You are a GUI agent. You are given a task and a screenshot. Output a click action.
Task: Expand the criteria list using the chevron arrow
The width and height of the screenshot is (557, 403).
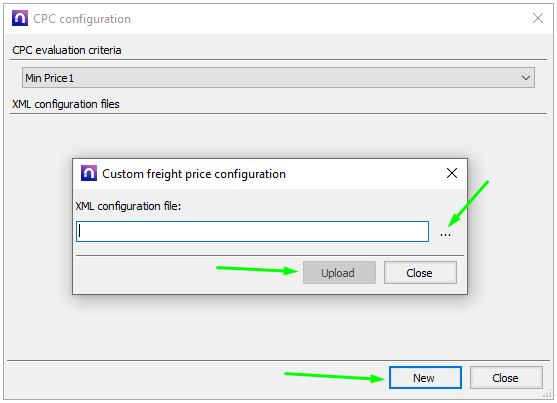pos(526,78)
